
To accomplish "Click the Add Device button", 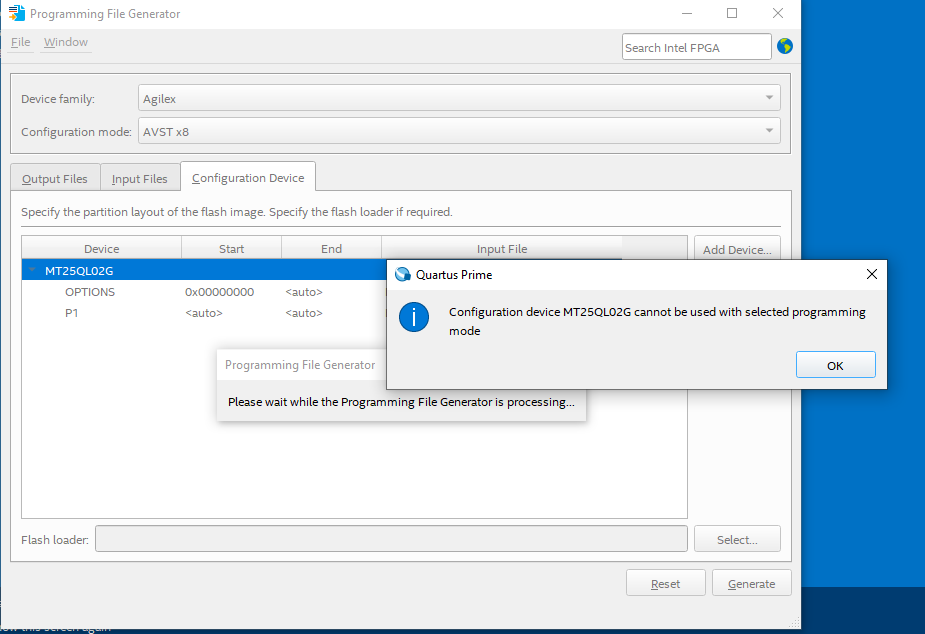I will click(737, 249).
